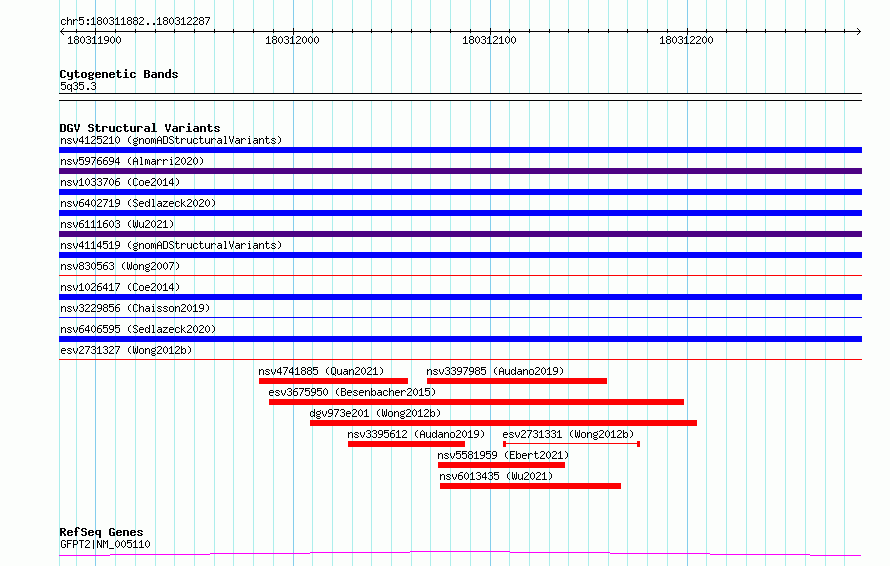Click the thin red line under nsv830563

[460, 276]
